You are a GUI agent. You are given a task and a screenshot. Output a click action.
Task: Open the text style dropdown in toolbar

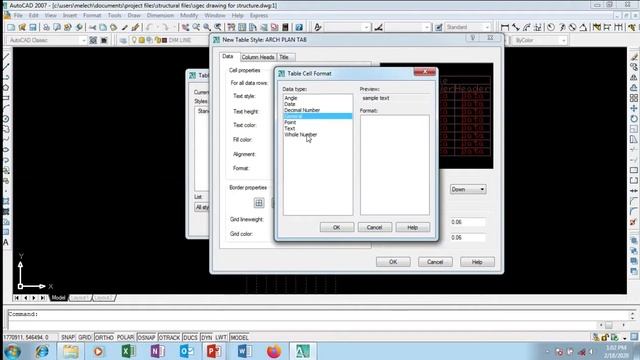tap(347, 27)
